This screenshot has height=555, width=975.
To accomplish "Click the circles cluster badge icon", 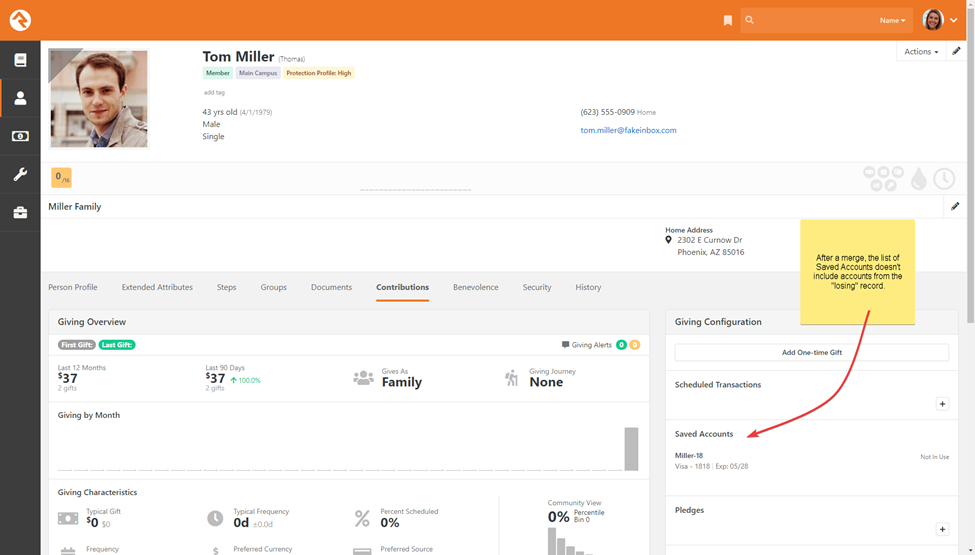I will (x=884, y=178).
